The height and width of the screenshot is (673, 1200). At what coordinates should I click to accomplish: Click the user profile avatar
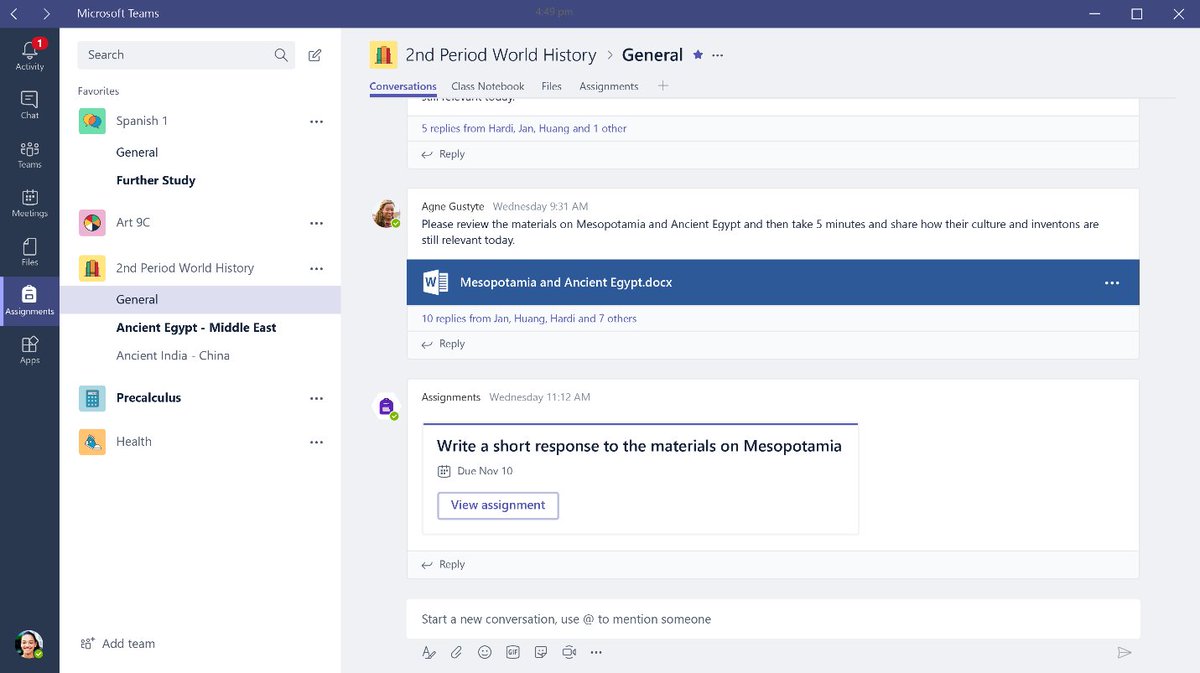(x=29, y=644)
